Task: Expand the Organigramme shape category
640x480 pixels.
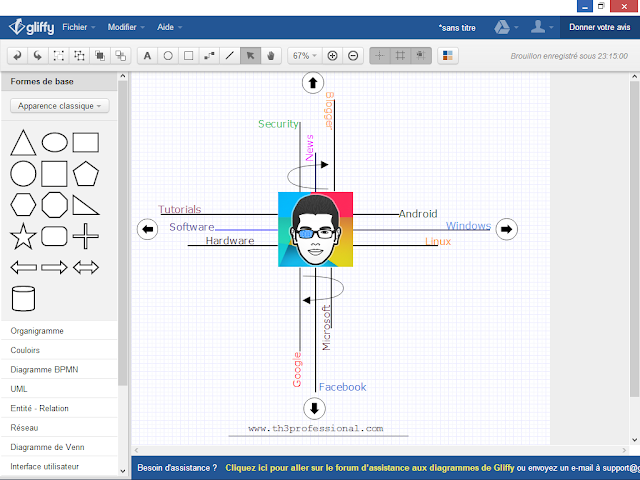Action: pos(59,331)
